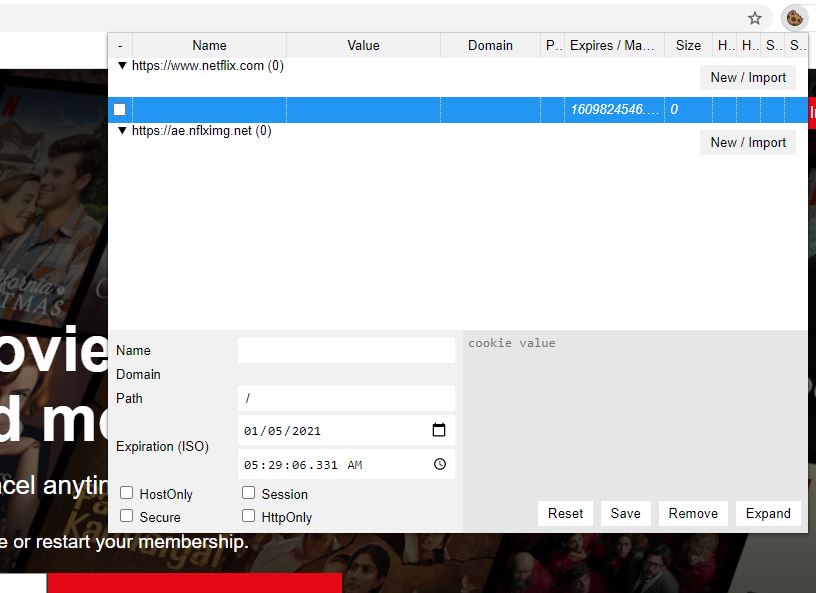This screenshot has width=816, height=593.
Task: Click the '-' column header
Action: pyautogui.click(x=120, y=45)
